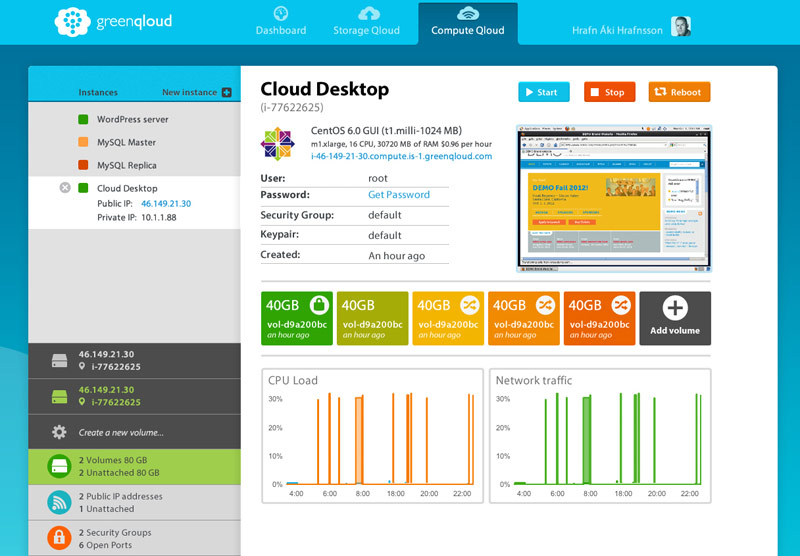Click green status square of WordPress server
The height and width of the screenshot is (556, 800).
click(x=83, y=119)
